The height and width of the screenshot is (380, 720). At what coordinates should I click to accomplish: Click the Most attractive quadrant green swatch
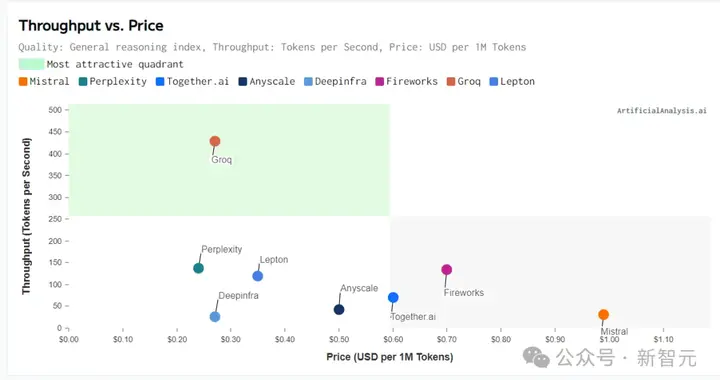[31, 64]
